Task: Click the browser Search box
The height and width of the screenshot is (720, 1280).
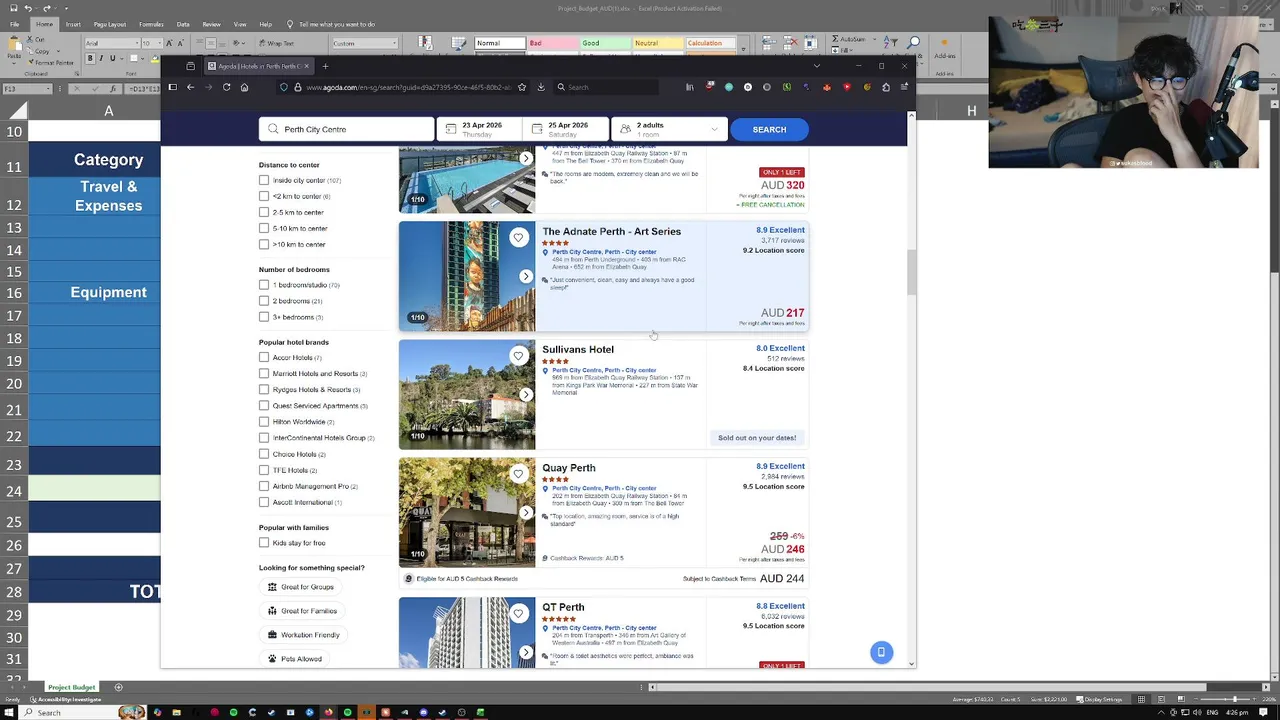Action: [606, 87]
